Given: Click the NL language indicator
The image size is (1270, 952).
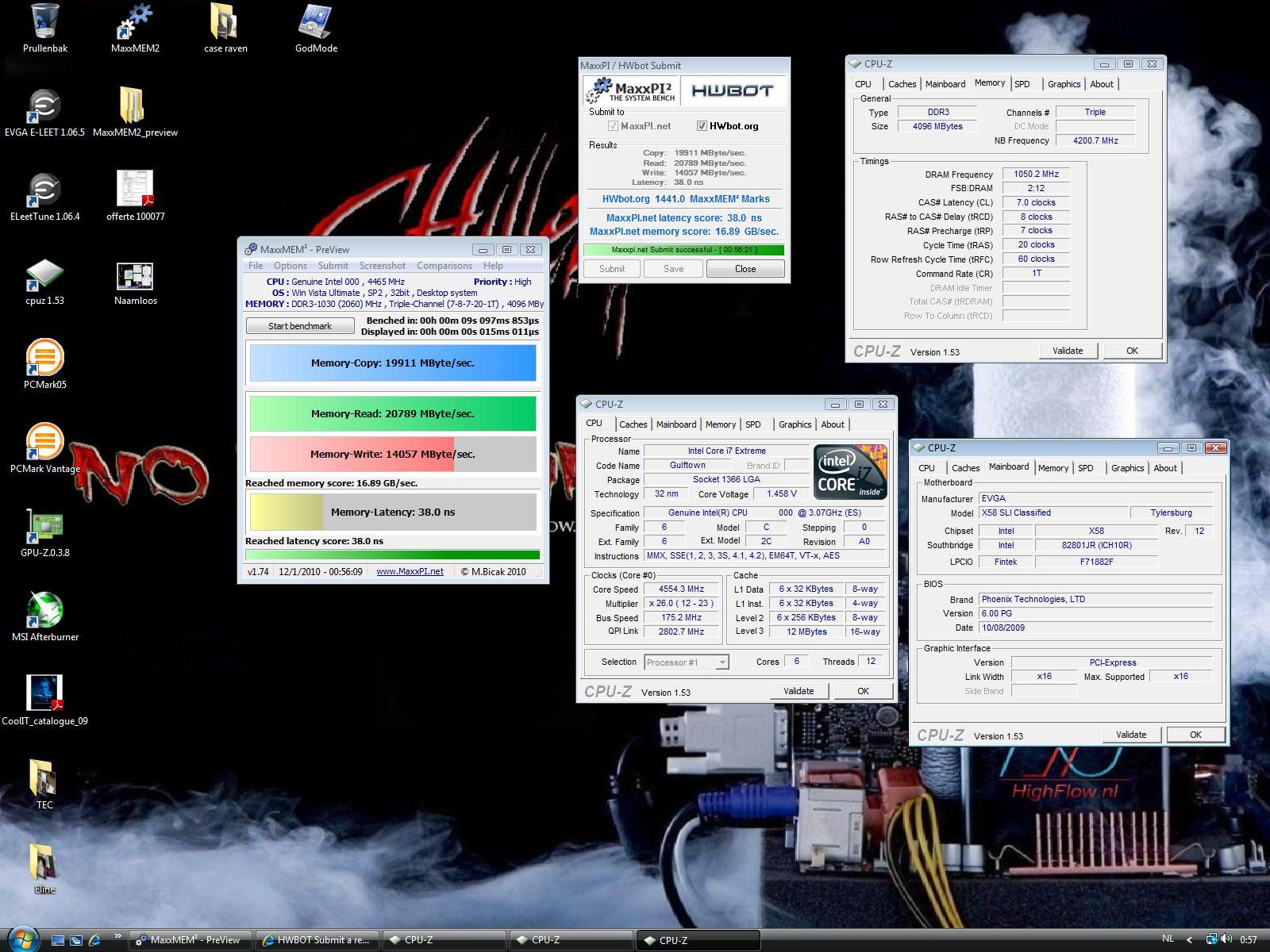Looking at the screenshot, I should pyautogui.click(x=1168, y=939).
